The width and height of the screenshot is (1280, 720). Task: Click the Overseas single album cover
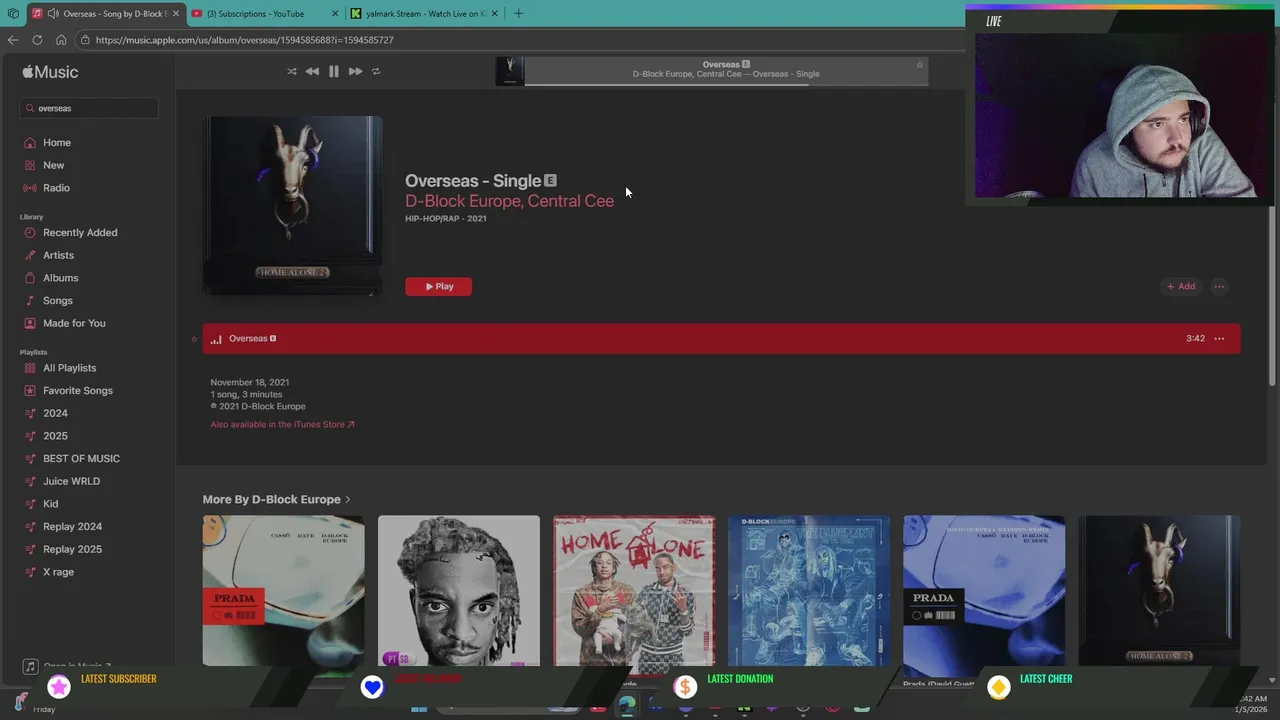292,205
